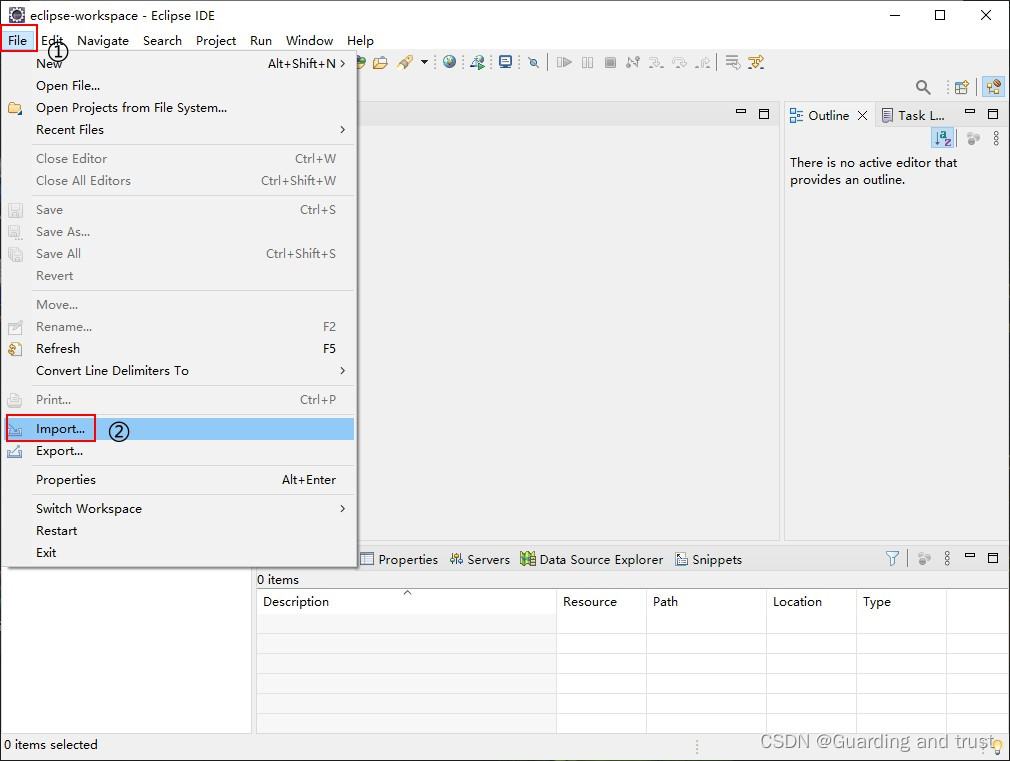This screenshot has height=761, width=1010.
Task: Open the Outline view menu (three dots)
Action: click(x=996, y=138)
